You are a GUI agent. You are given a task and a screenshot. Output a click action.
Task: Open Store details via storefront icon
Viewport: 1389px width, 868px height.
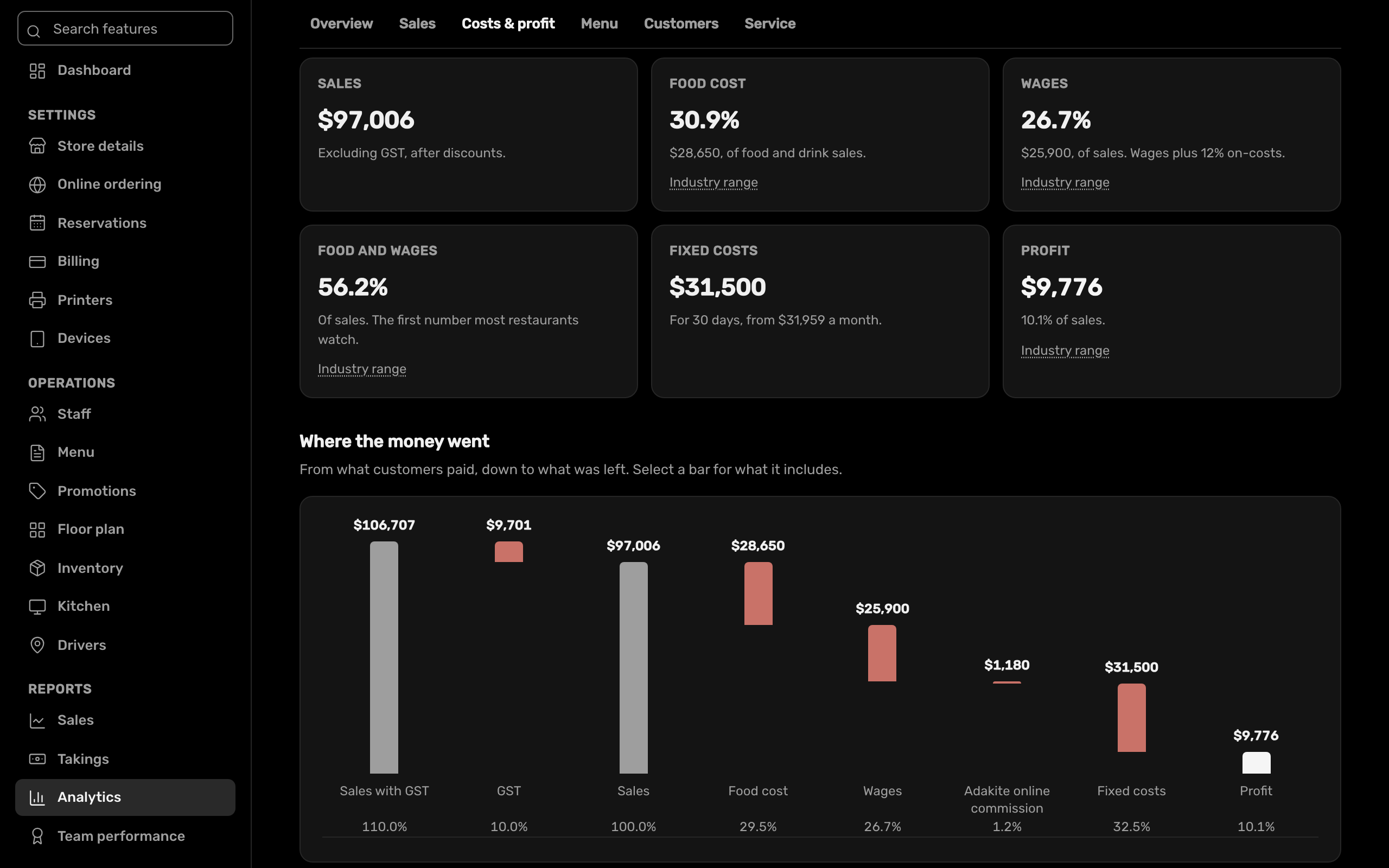[x=37, y=146]
